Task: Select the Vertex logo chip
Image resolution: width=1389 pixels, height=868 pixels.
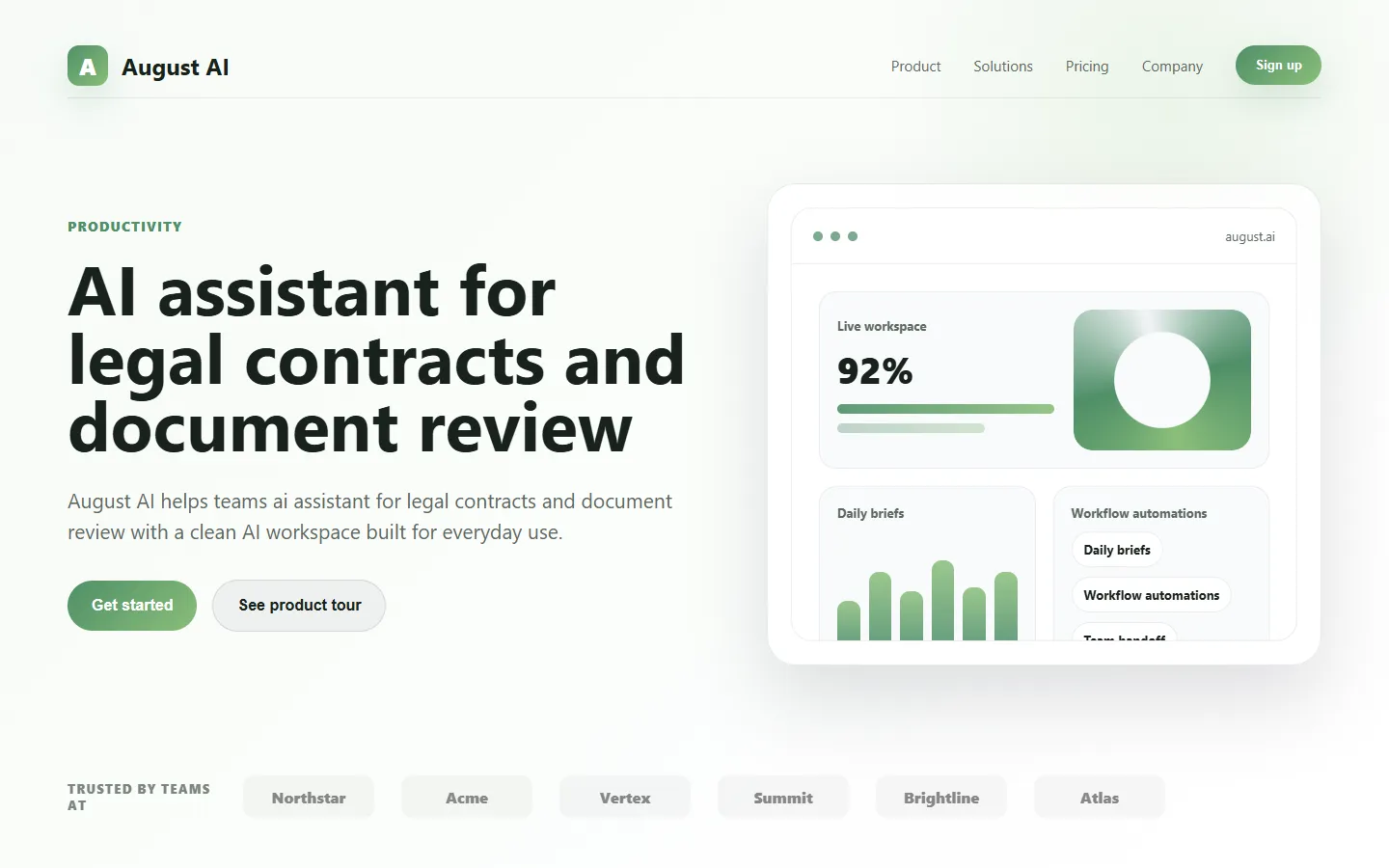Action: pyautogui.click(x=625, y=798)
